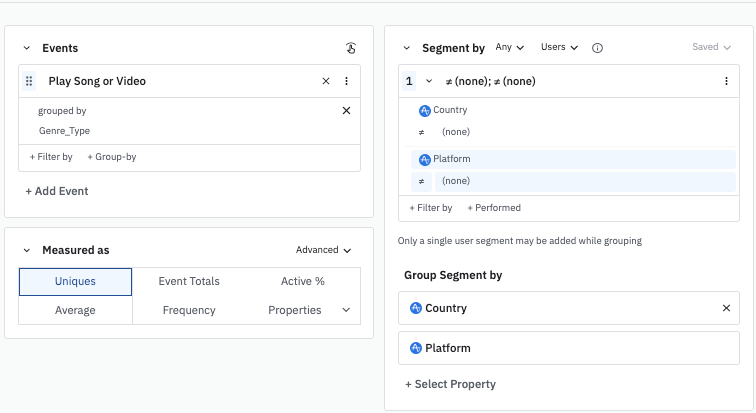Viewport: 756px width, 413px height.
Task: Click the info icon next to Users
Action: [598, 48]
